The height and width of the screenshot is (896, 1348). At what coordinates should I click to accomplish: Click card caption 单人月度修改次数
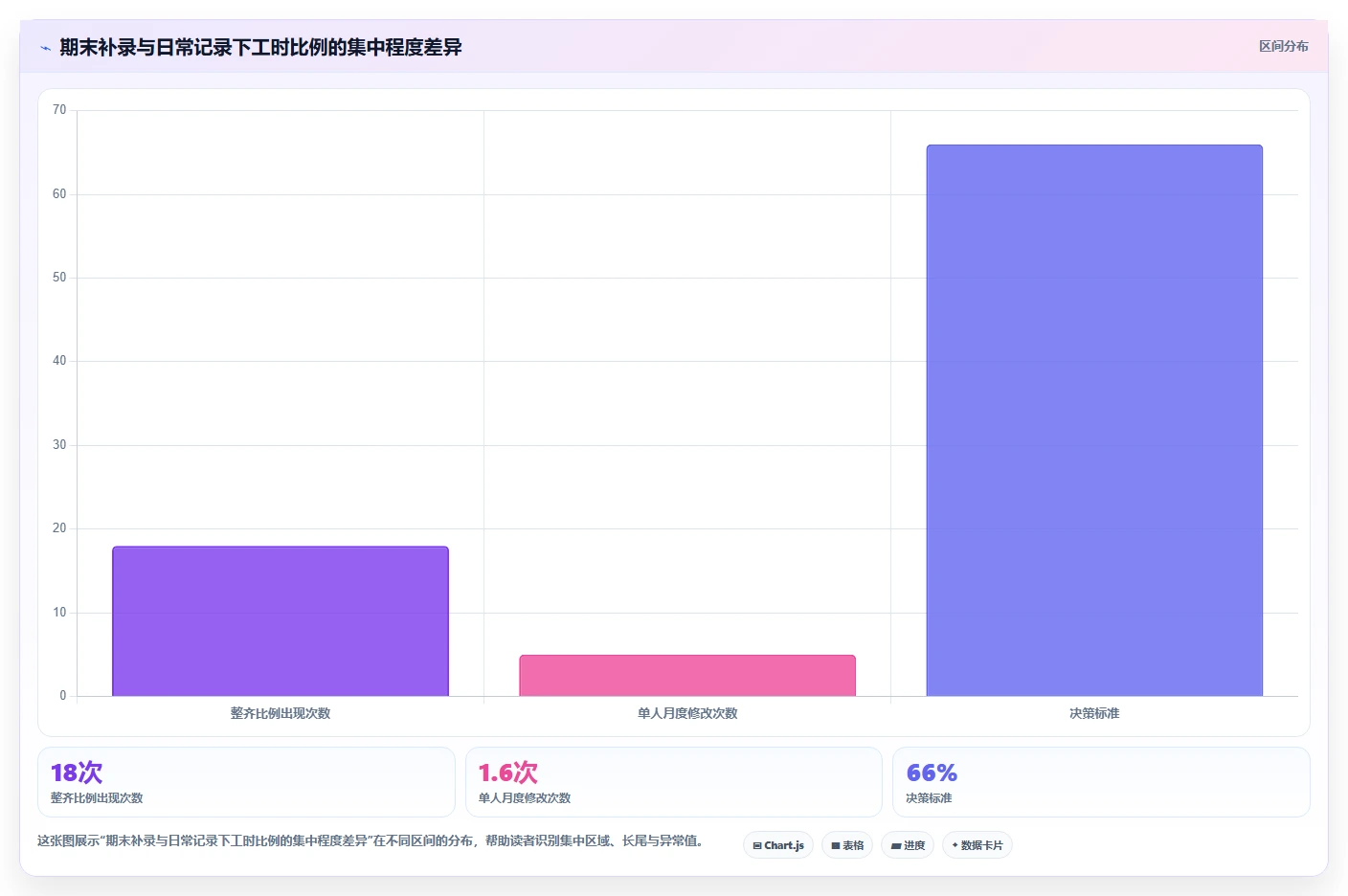525,798
